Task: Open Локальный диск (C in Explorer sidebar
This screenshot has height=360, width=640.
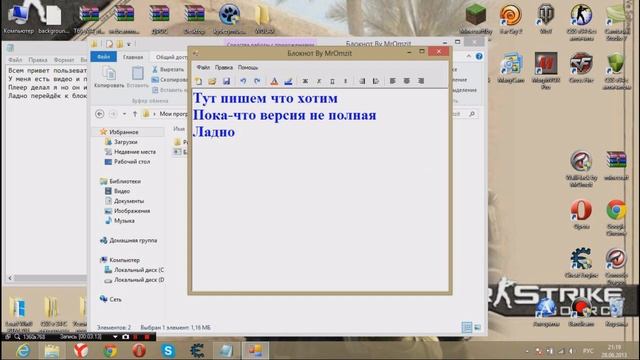Action: click(139, 270)
